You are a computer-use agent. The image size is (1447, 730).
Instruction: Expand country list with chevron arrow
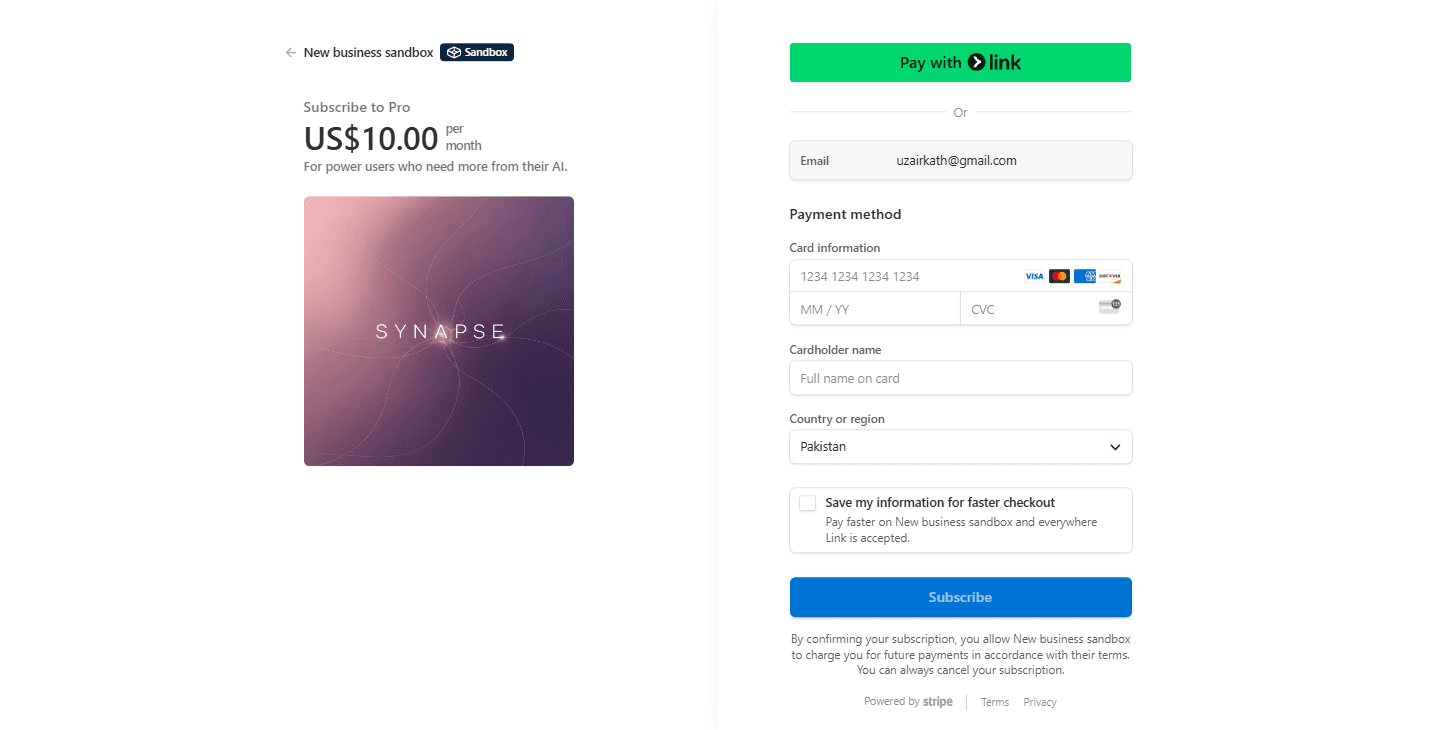tap(1115, 447)
